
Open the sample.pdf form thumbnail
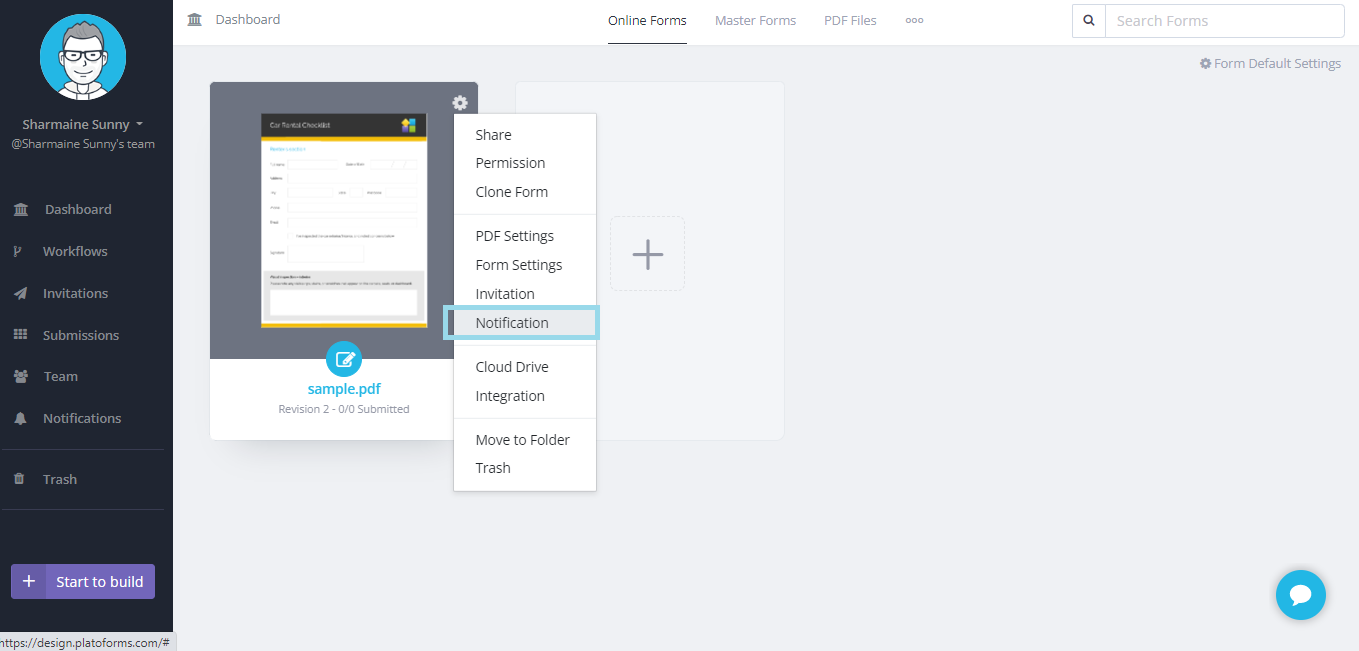pyautogui.click(x=343, y=220)
